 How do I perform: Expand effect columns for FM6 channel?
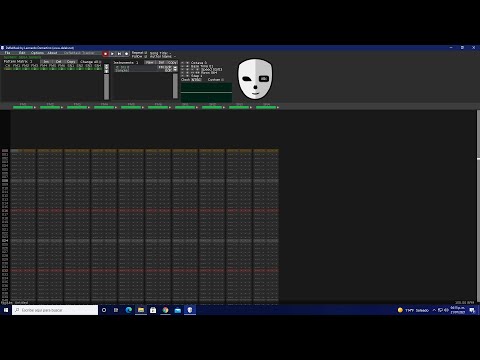(x=170, y=107)
